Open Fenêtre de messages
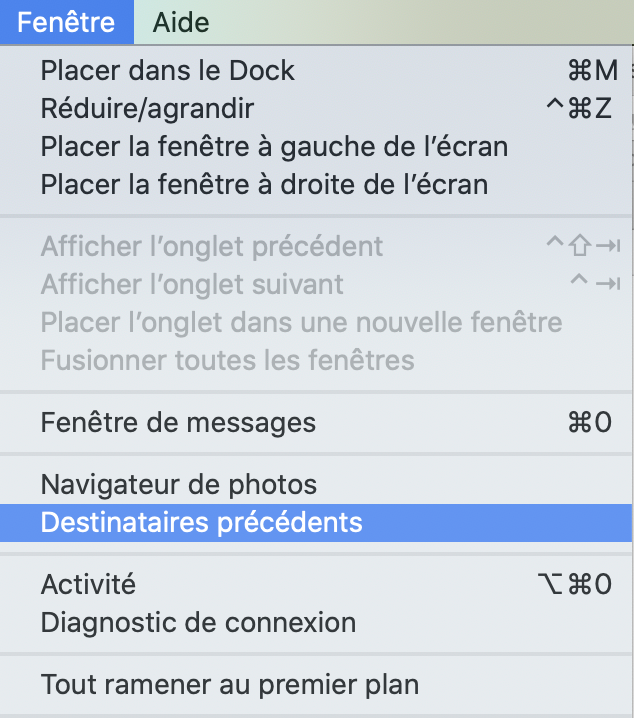Image resolution: width=634 pixels, height=718 pixels. [178, 423]
